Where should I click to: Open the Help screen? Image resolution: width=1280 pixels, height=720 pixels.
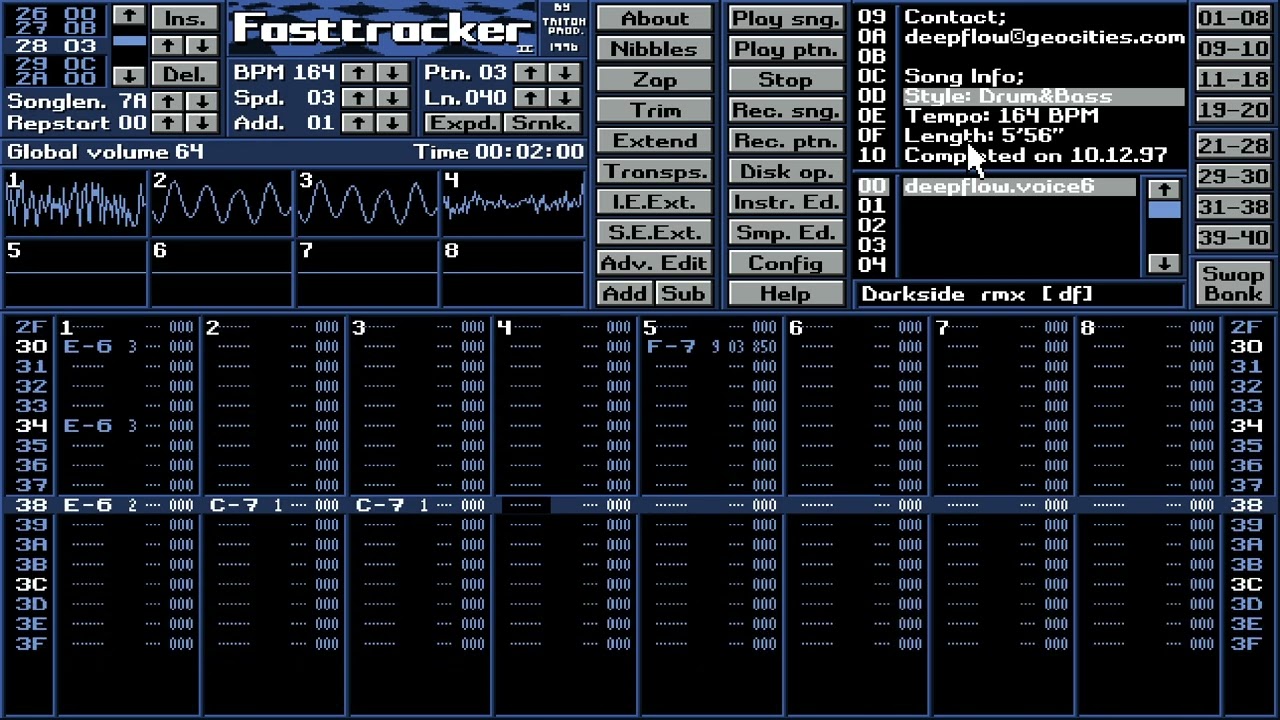click(x=785, y=293)
